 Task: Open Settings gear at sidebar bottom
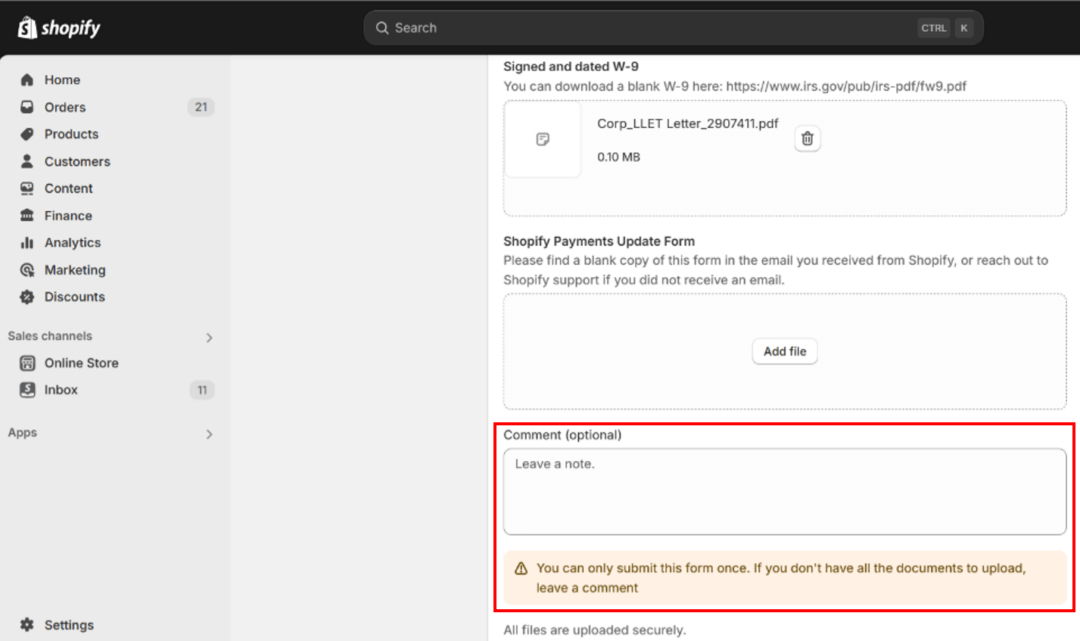click(27, 625)
